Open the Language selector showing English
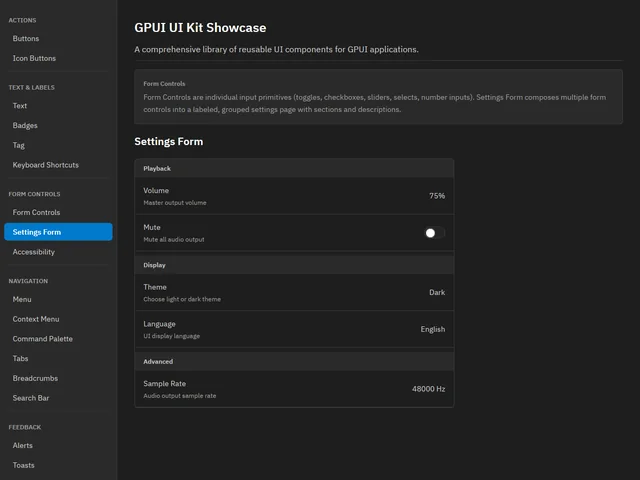The width and height of the screenshot is (640, 480). (433, 329)
